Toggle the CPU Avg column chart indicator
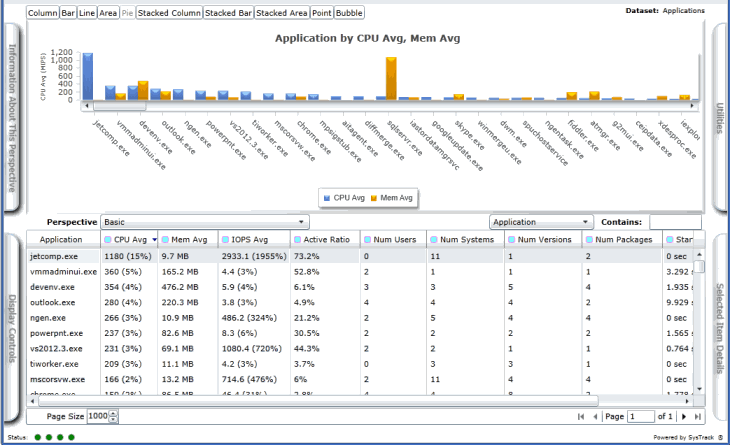 108,240
